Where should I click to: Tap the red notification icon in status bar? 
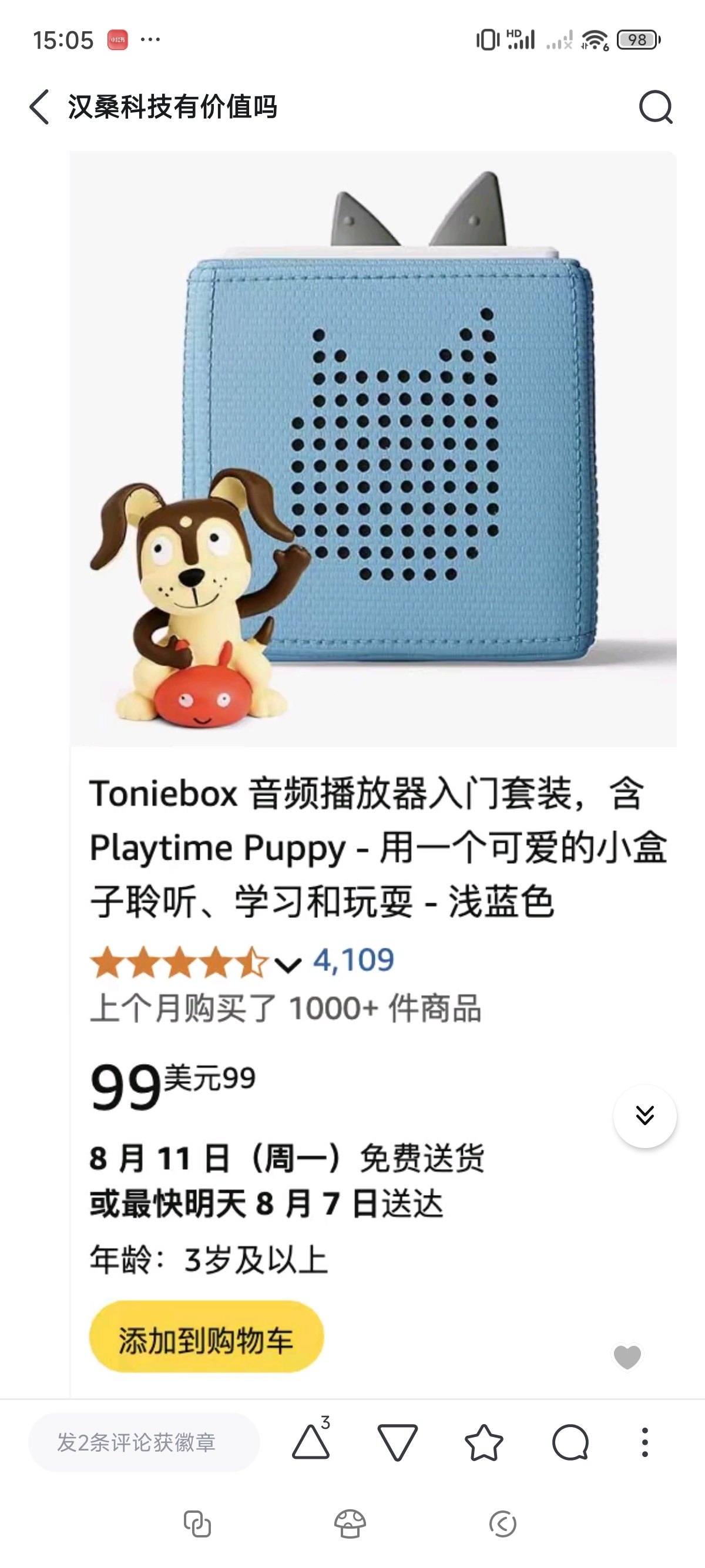pyautogui.click(x=118, y=40)
